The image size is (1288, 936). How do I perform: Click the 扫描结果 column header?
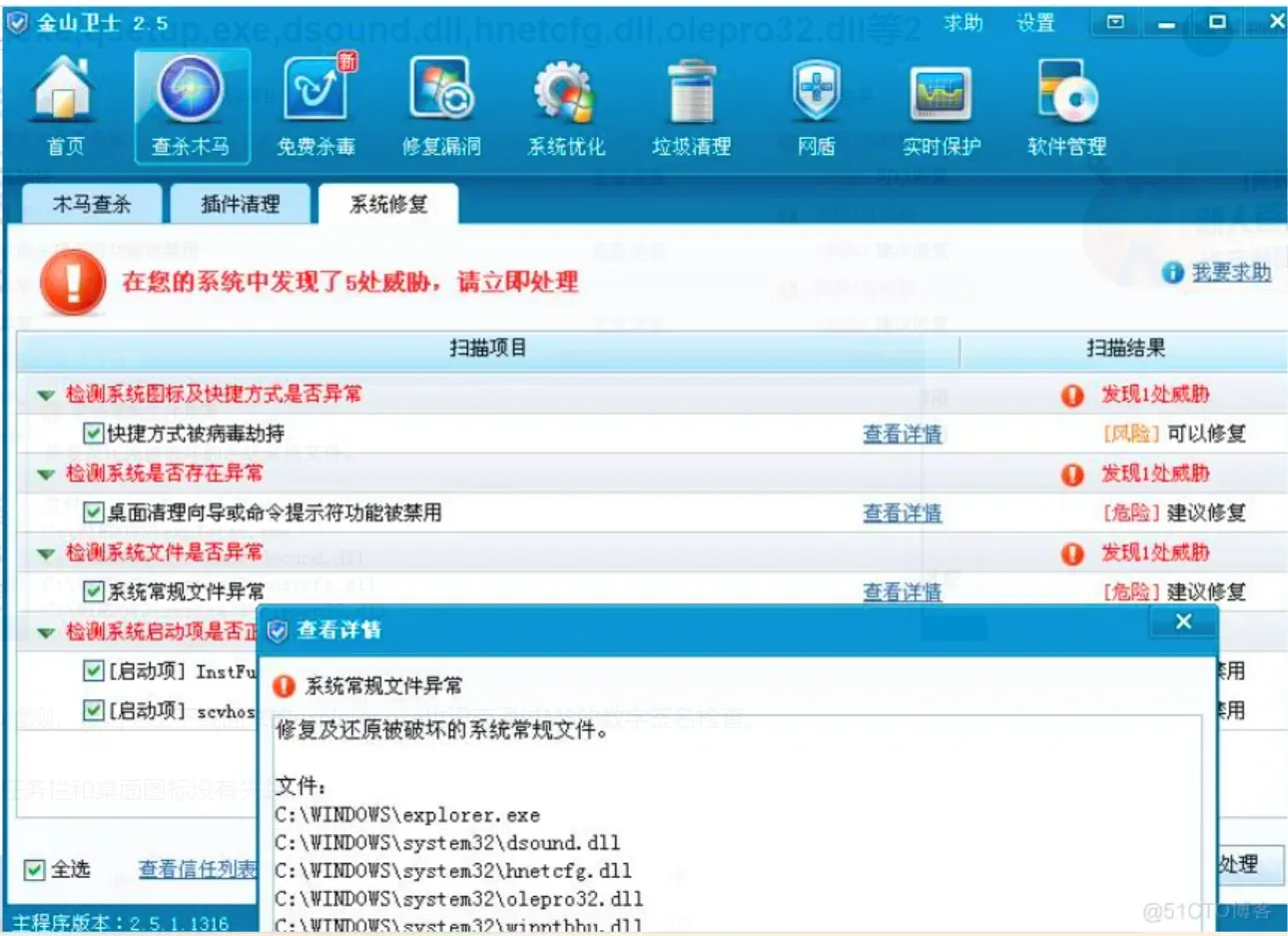[x=1125, y=349]
